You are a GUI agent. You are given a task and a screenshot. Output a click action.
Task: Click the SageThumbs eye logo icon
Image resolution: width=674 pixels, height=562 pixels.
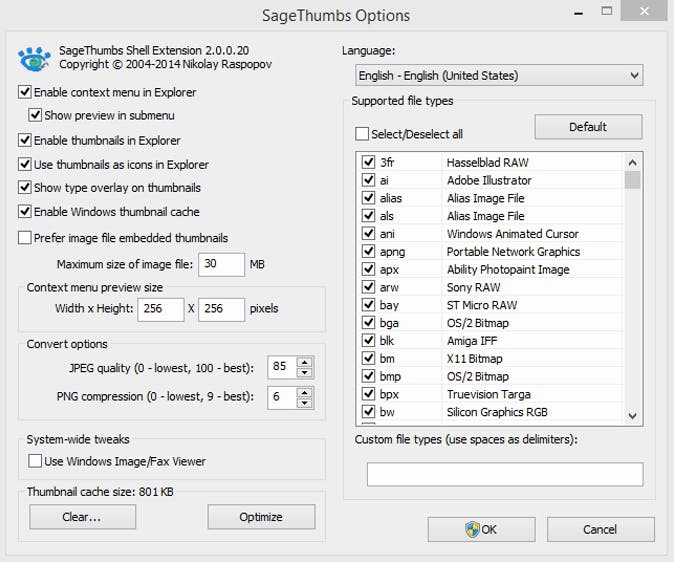[x=35, y=59]
